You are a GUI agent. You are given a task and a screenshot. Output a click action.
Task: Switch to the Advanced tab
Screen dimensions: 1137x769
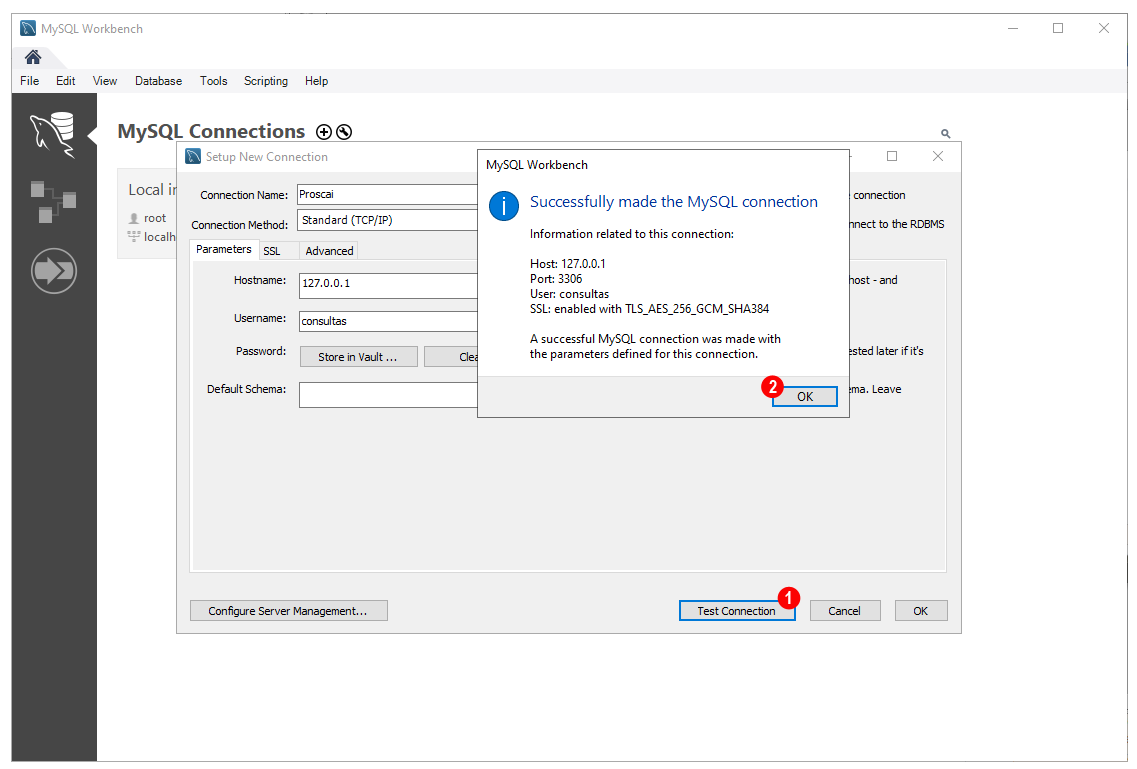pos(329,251)
